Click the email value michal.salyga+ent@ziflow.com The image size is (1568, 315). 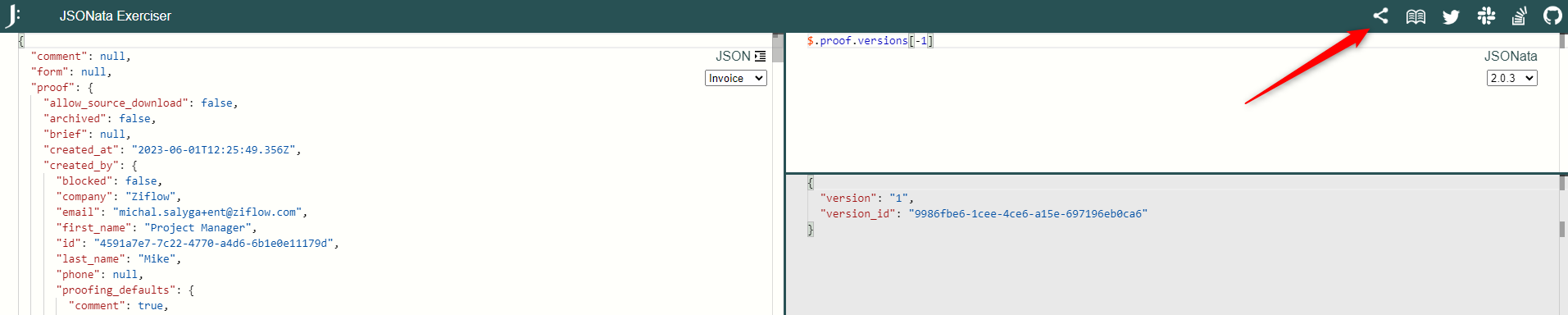click(207, 212)
